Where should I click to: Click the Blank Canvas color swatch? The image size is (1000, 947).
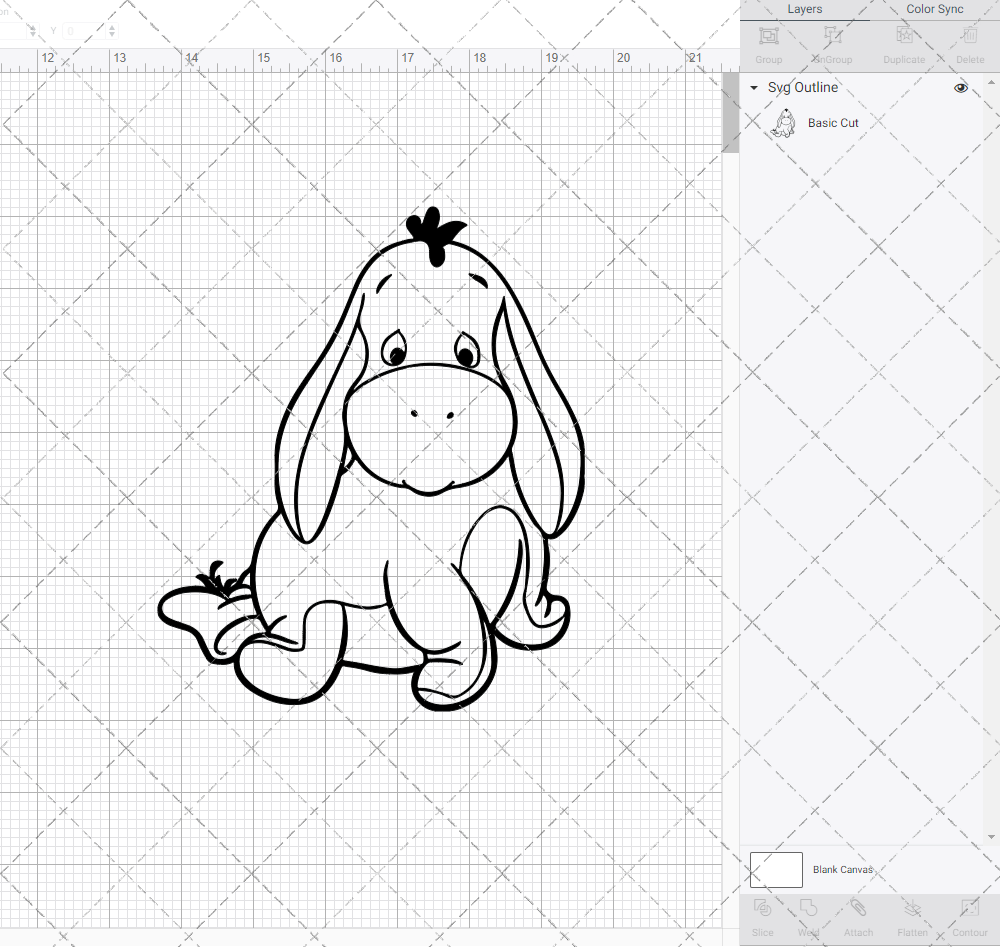(776, 869)
